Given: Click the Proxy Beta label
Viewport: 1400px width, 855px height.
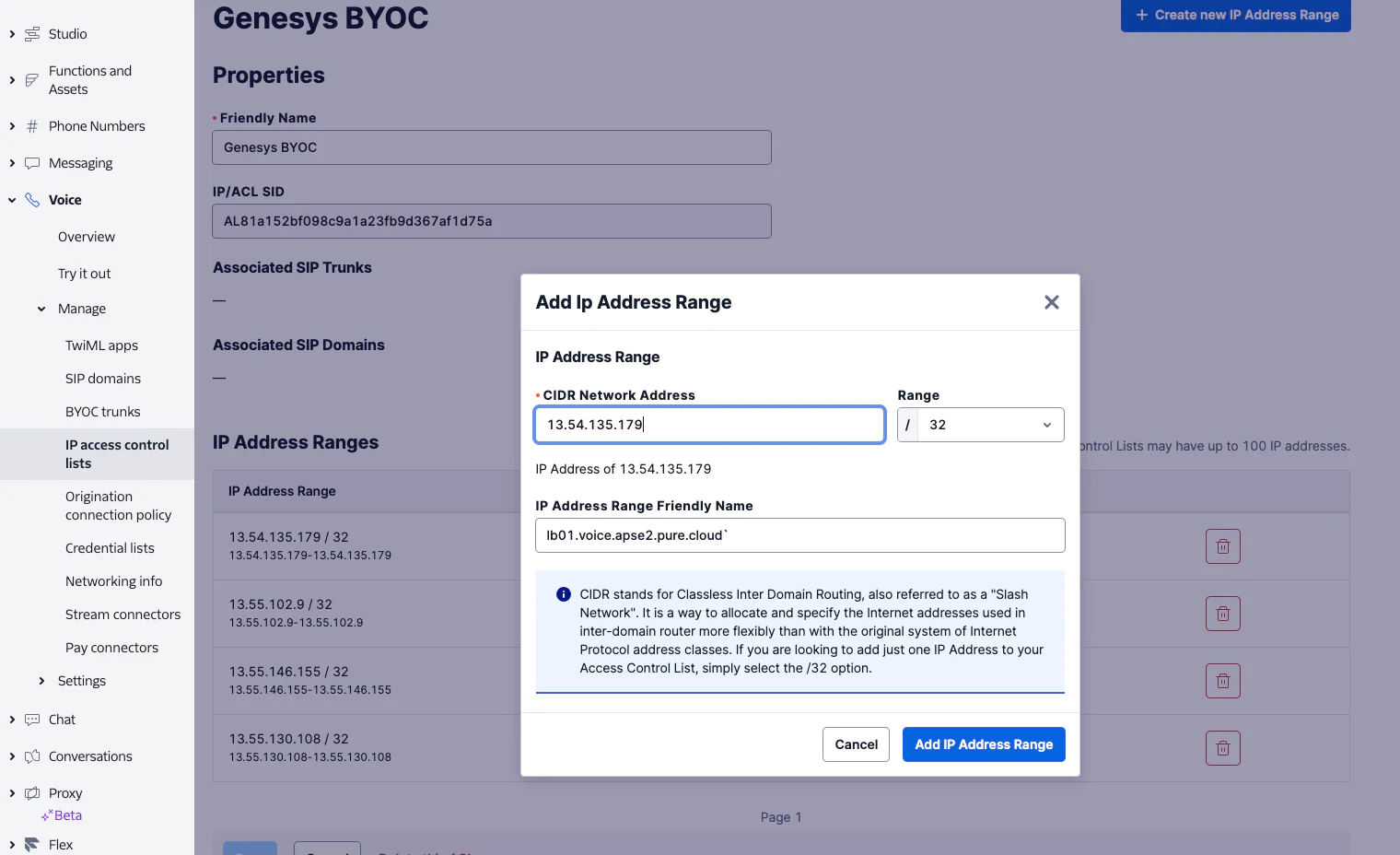Looking at the screenshot, I should point(62,815).
